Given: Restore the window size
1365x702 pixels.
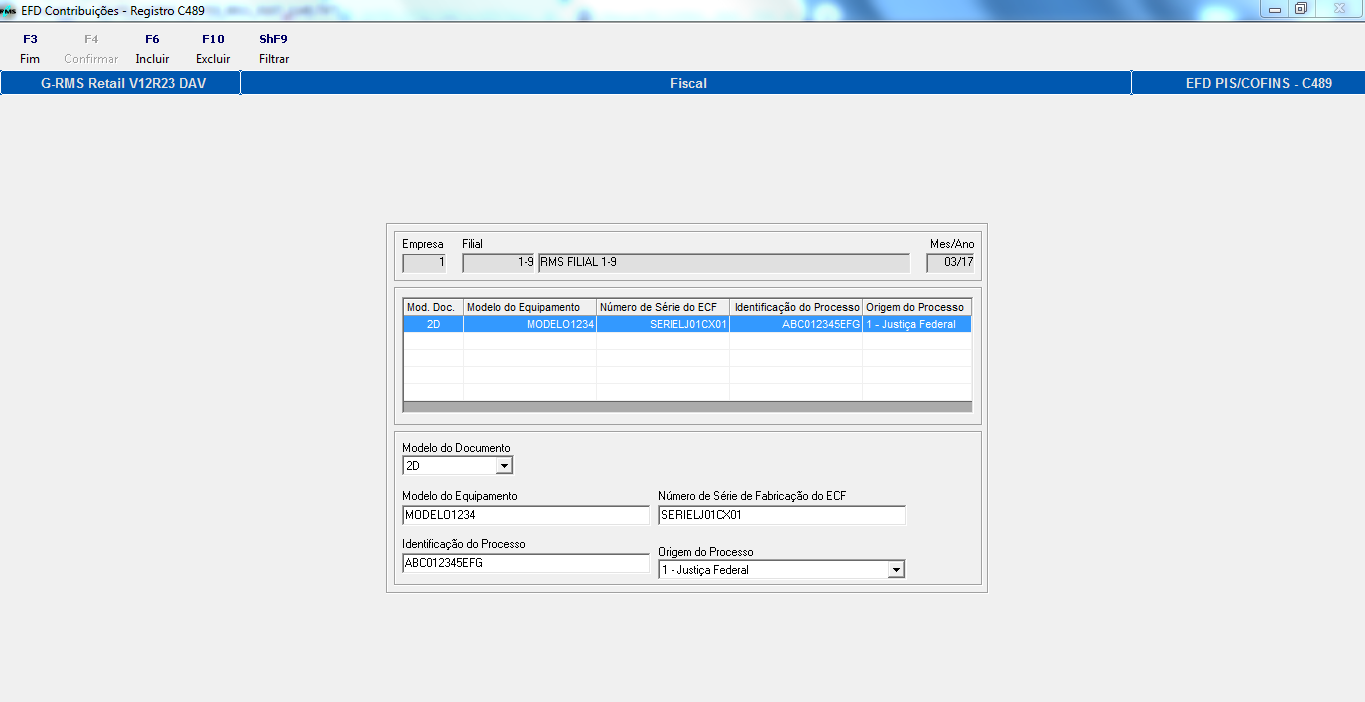Looking at the screenshot, I should pyautogui.click(x=1301, y=9).
